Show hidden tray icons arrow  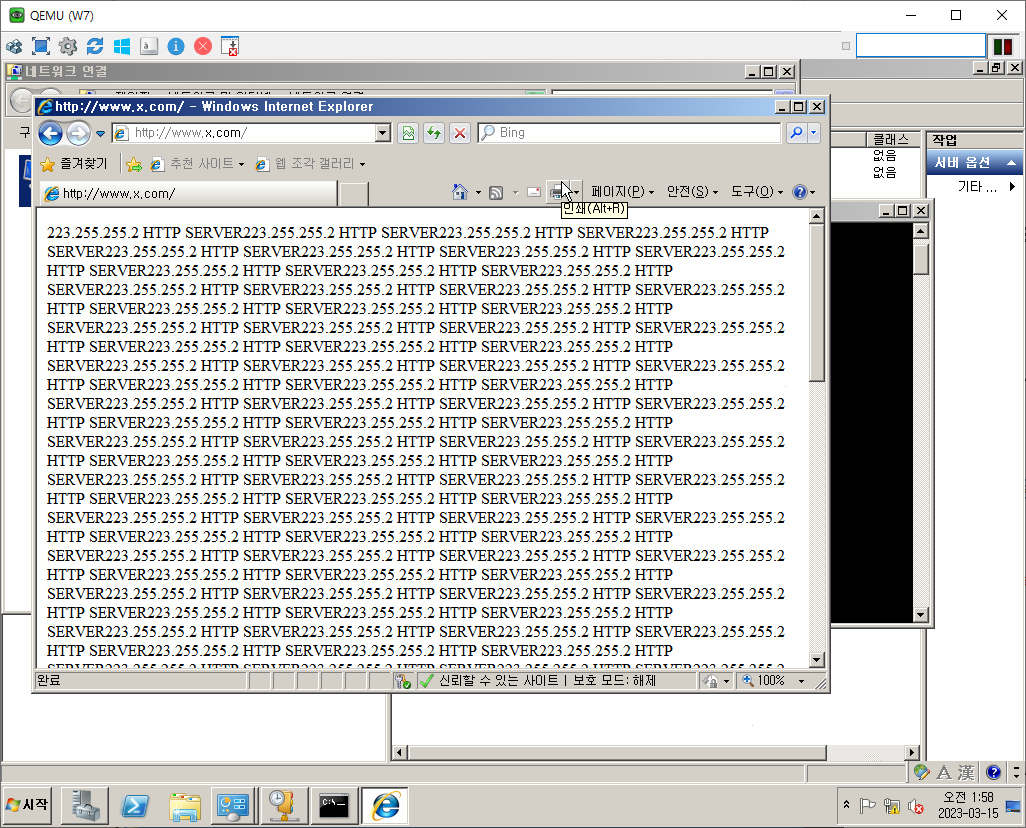(846, 804)
